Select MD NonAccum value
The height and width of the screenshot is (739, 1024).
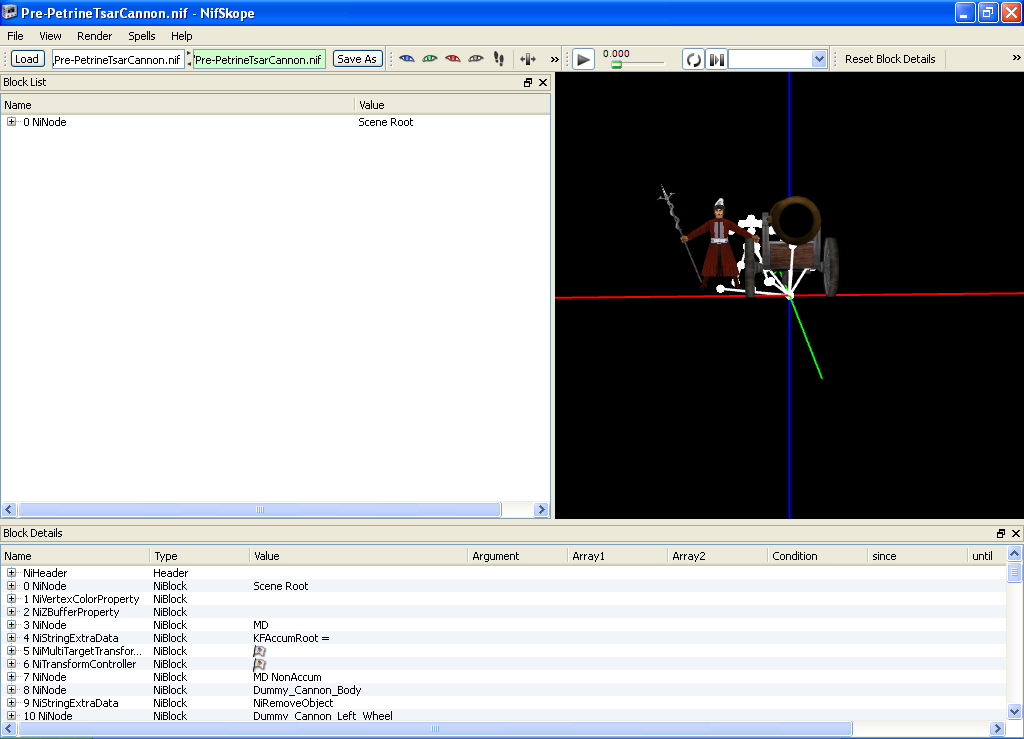pos(287,677)
